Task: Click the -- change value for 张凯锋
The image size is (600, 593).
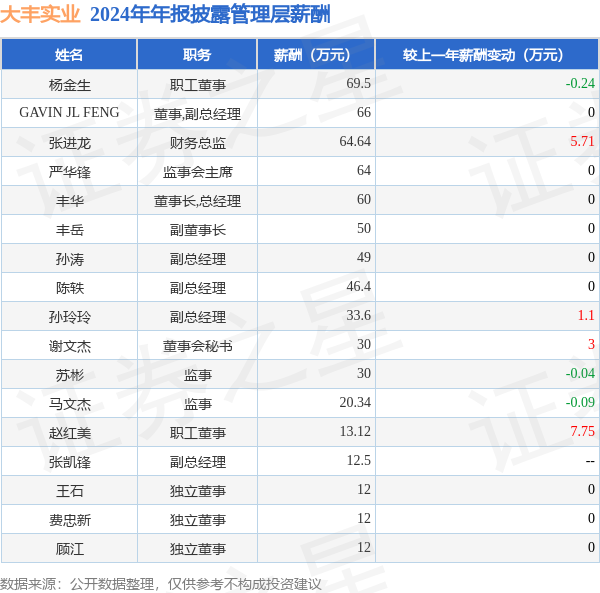Action: (x=590, y=461)
